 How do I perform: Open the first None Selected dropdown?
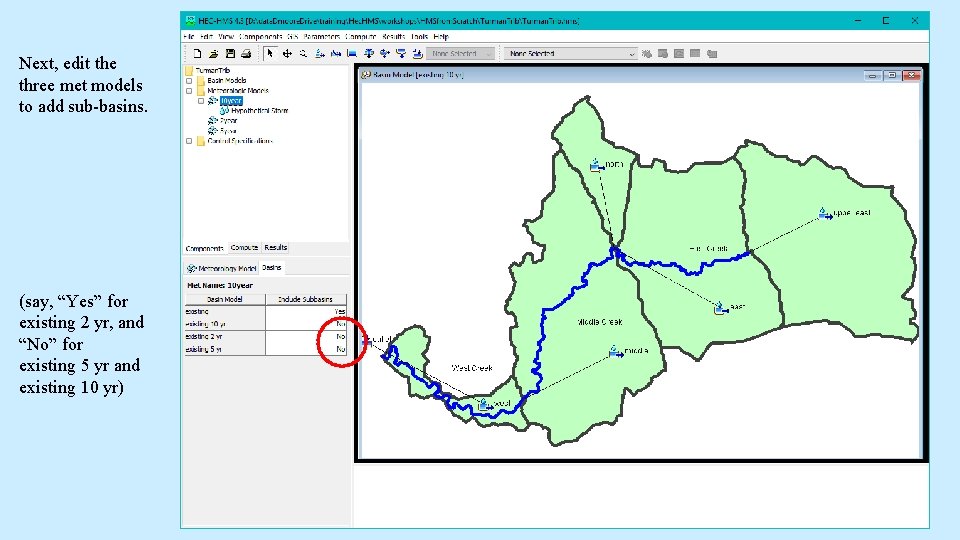point(460,54)
